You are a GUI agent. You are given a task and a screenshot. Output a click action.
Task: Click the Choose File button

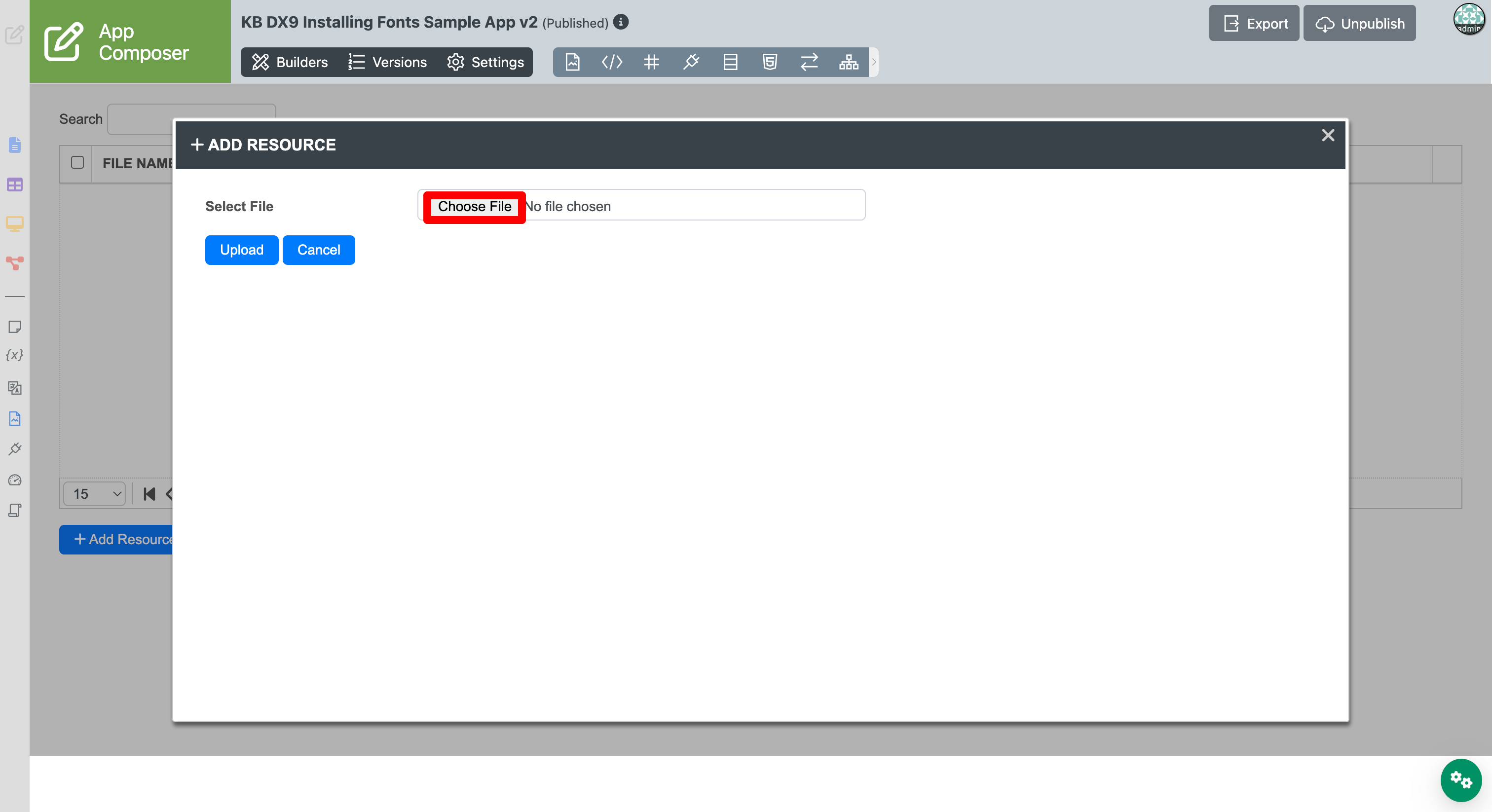click(x=474, y=207)
